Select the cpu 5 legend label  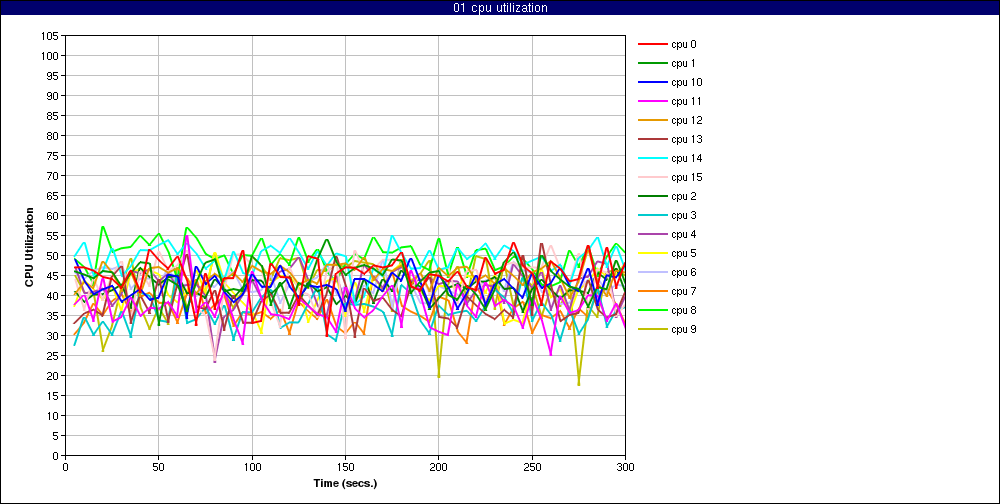pyautogui.click(x=684, y=253)
